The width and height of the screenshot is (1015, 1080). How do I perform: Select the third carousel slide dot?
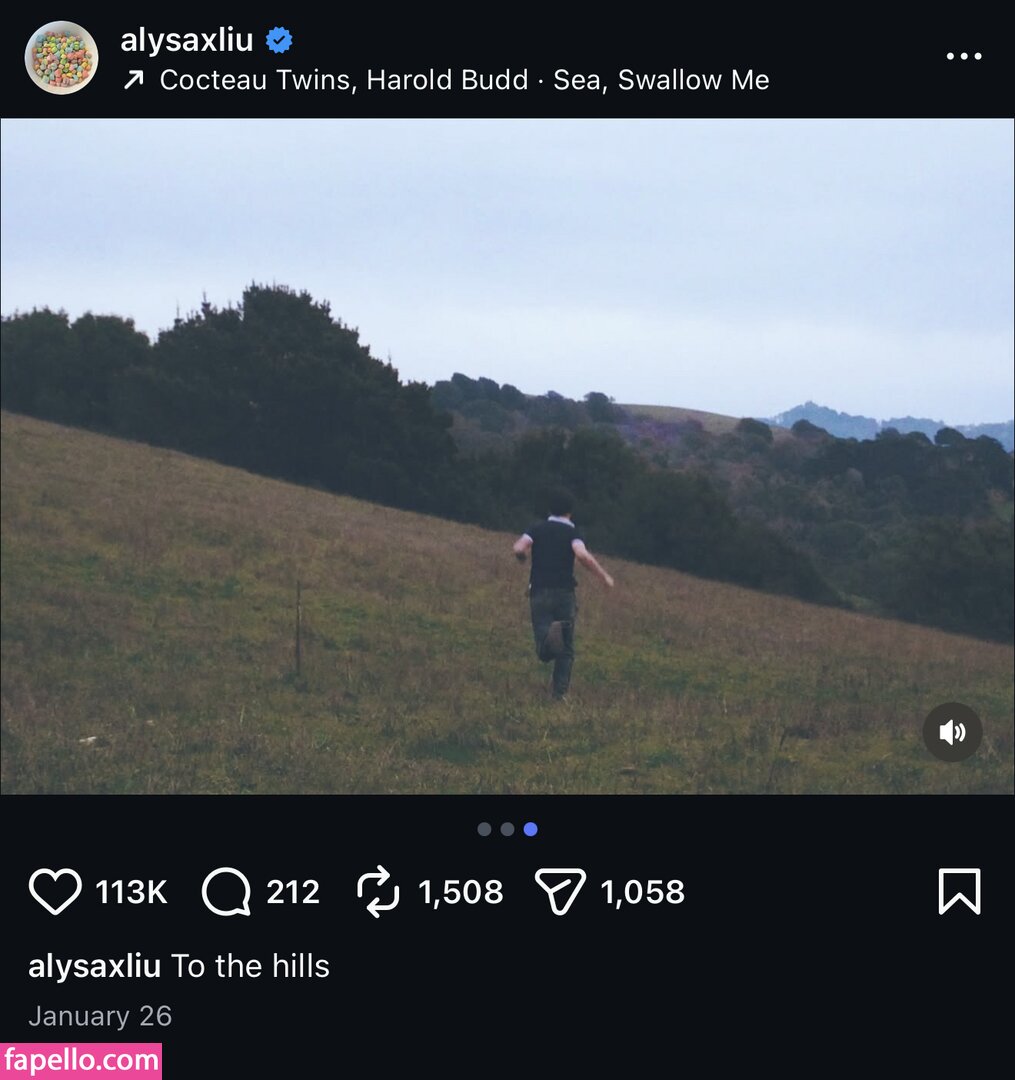tap(530, 829)
